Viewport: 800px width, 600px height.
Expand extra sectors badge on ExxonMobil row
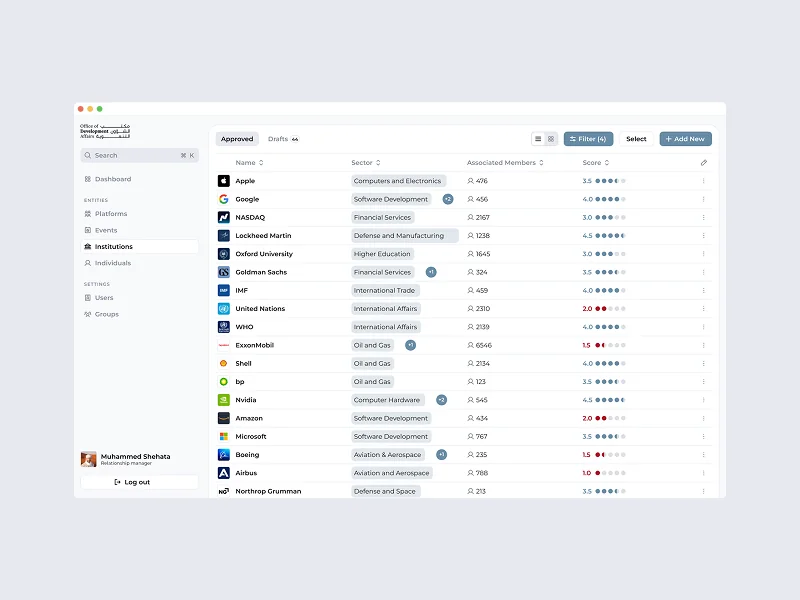[411, 345]
